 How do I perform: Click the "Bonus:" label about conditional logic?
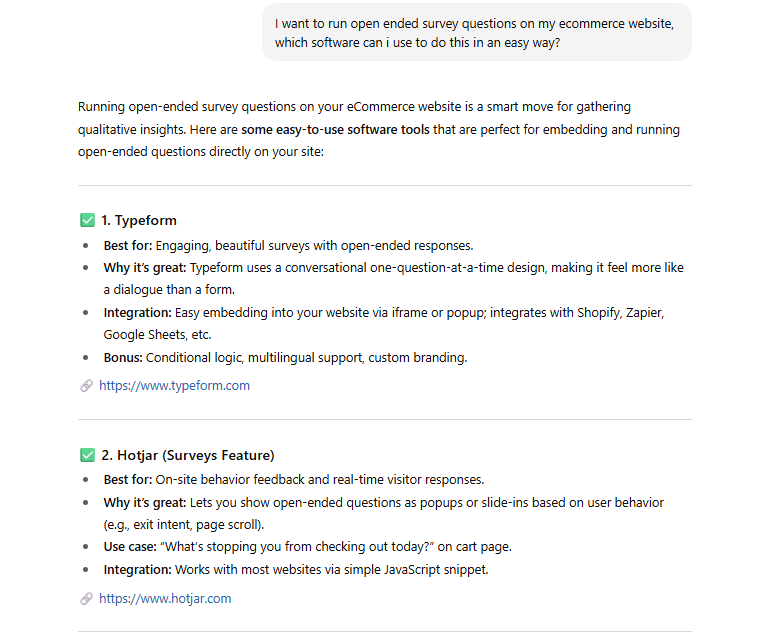(x=123, y=358)
